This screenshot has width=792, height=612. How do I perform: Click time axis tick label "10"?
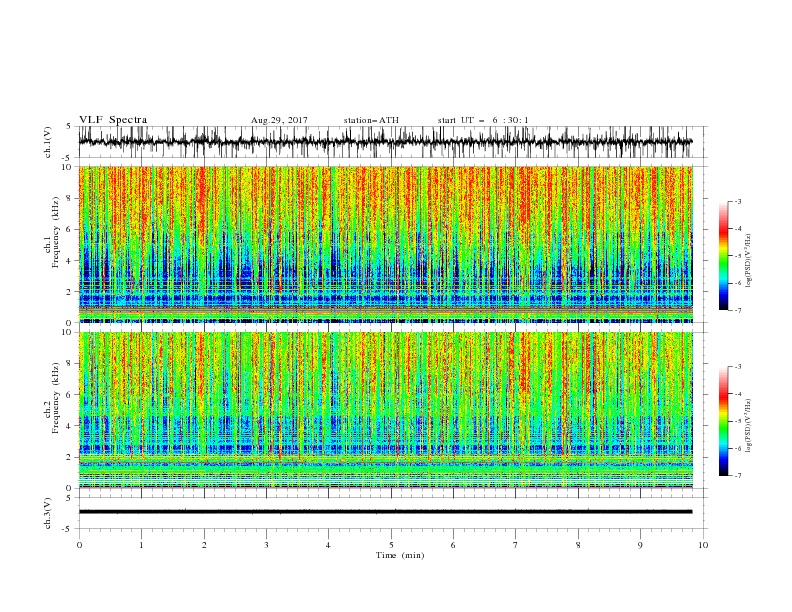(x=703, y=545)
